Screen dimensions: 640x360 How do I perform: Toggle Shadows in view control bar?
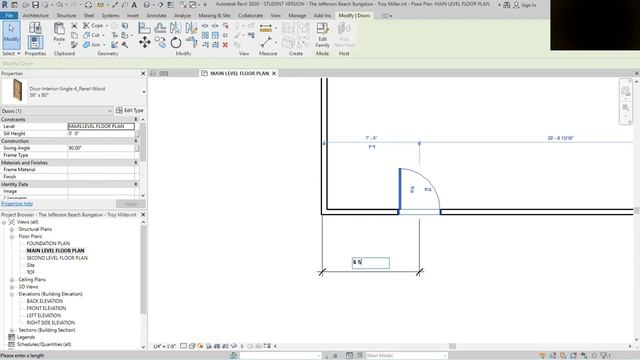coord(209,346)
